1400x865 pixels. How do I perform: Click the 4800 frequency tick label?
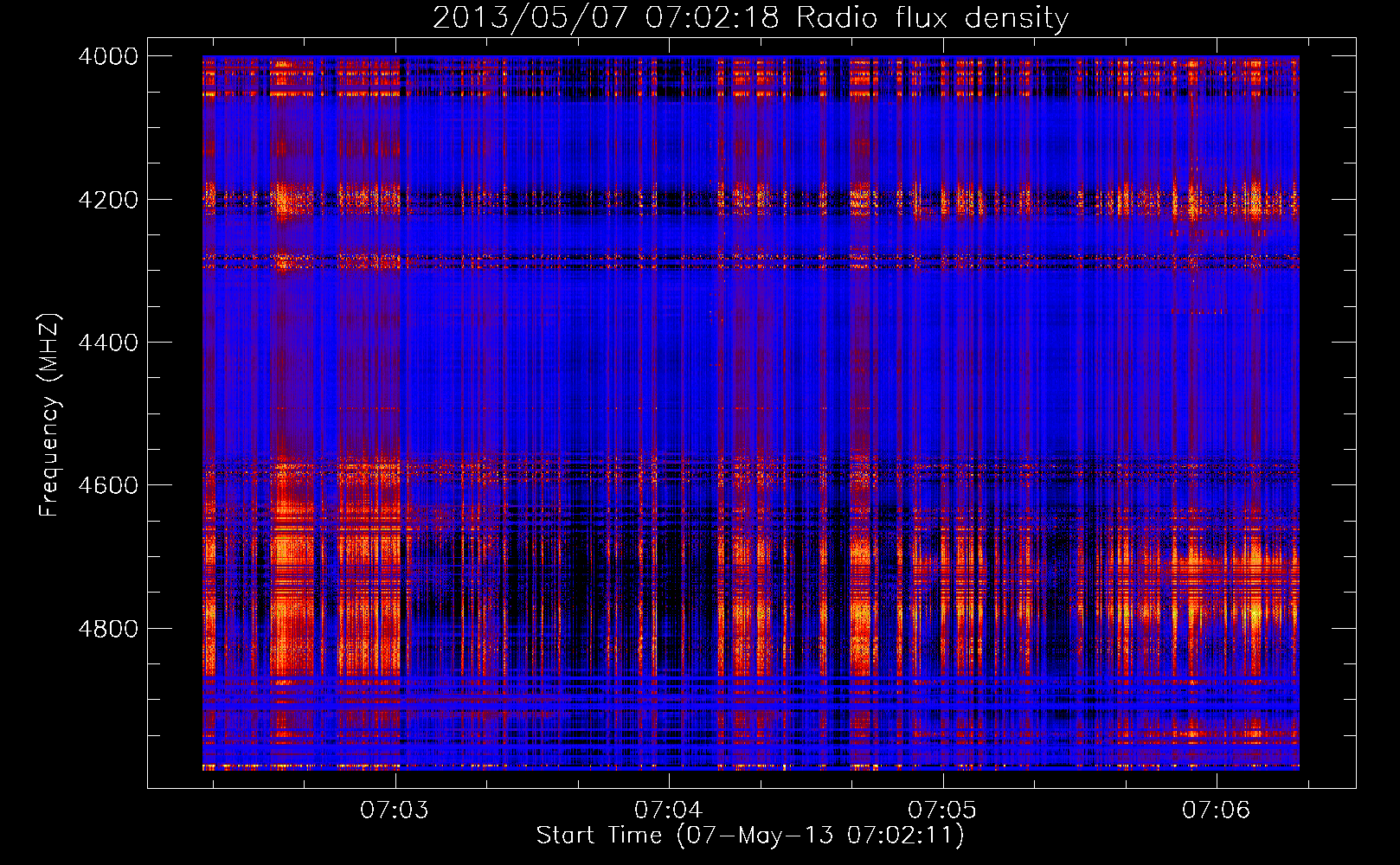coord(108,629)
